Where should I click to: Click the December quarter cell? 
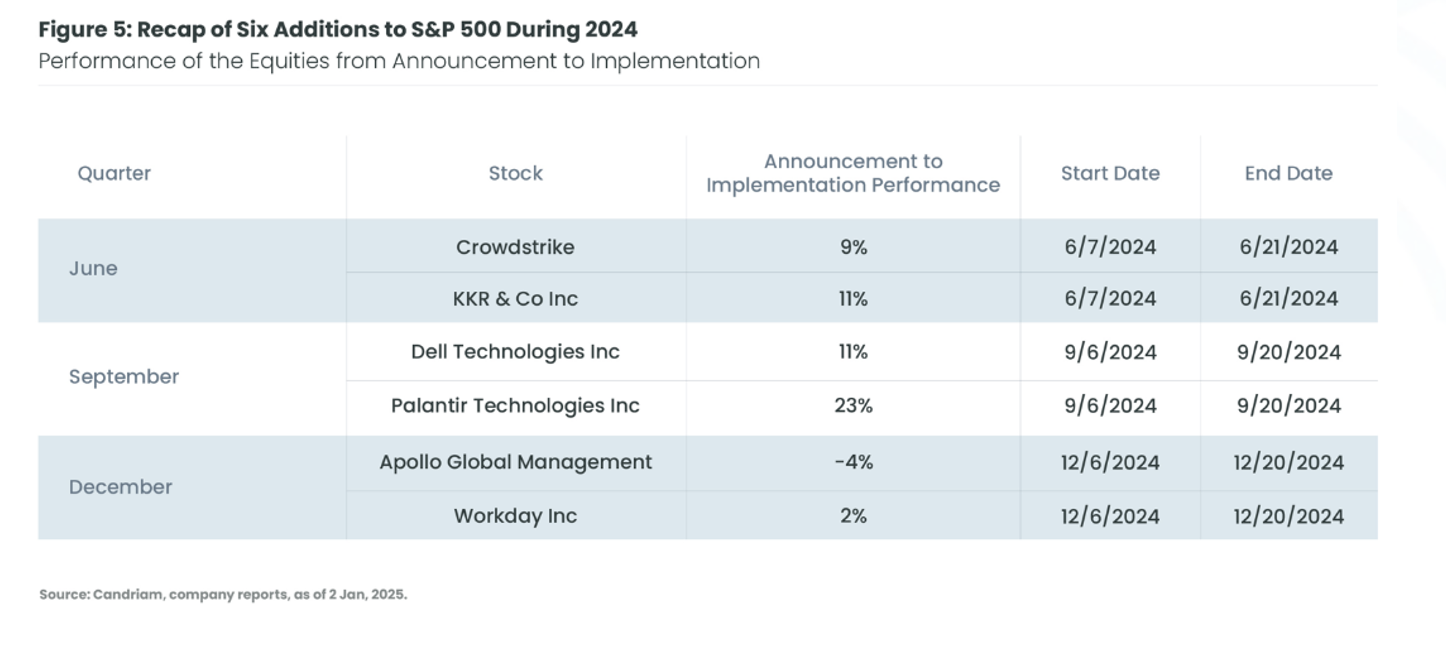tap(120, 487)
